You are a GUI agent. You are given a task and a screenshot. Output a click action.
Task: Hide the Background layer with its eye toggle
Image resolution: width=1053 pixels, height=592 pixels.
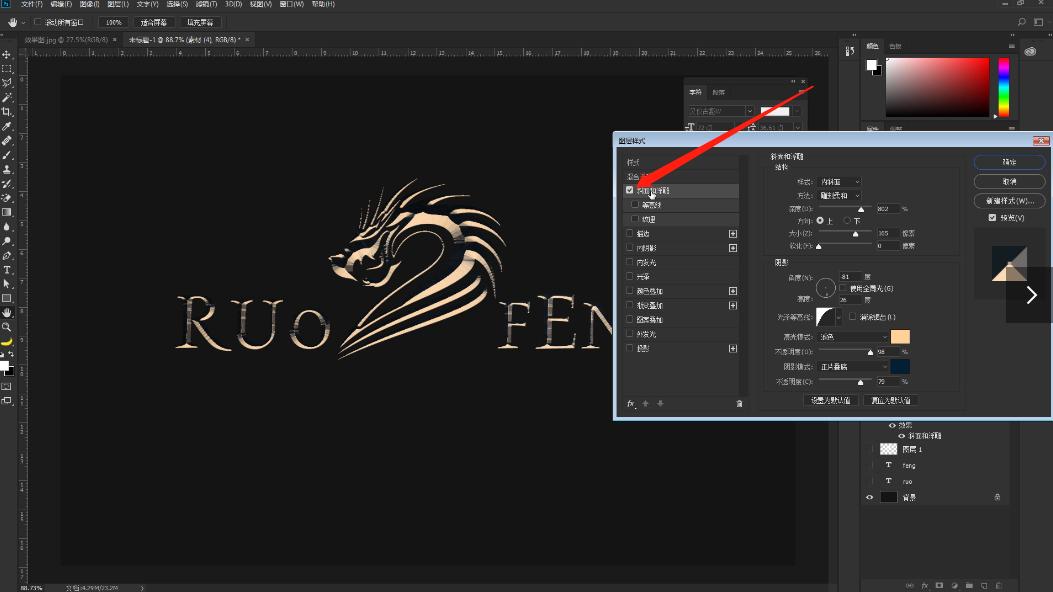click(x=869, y=496)
